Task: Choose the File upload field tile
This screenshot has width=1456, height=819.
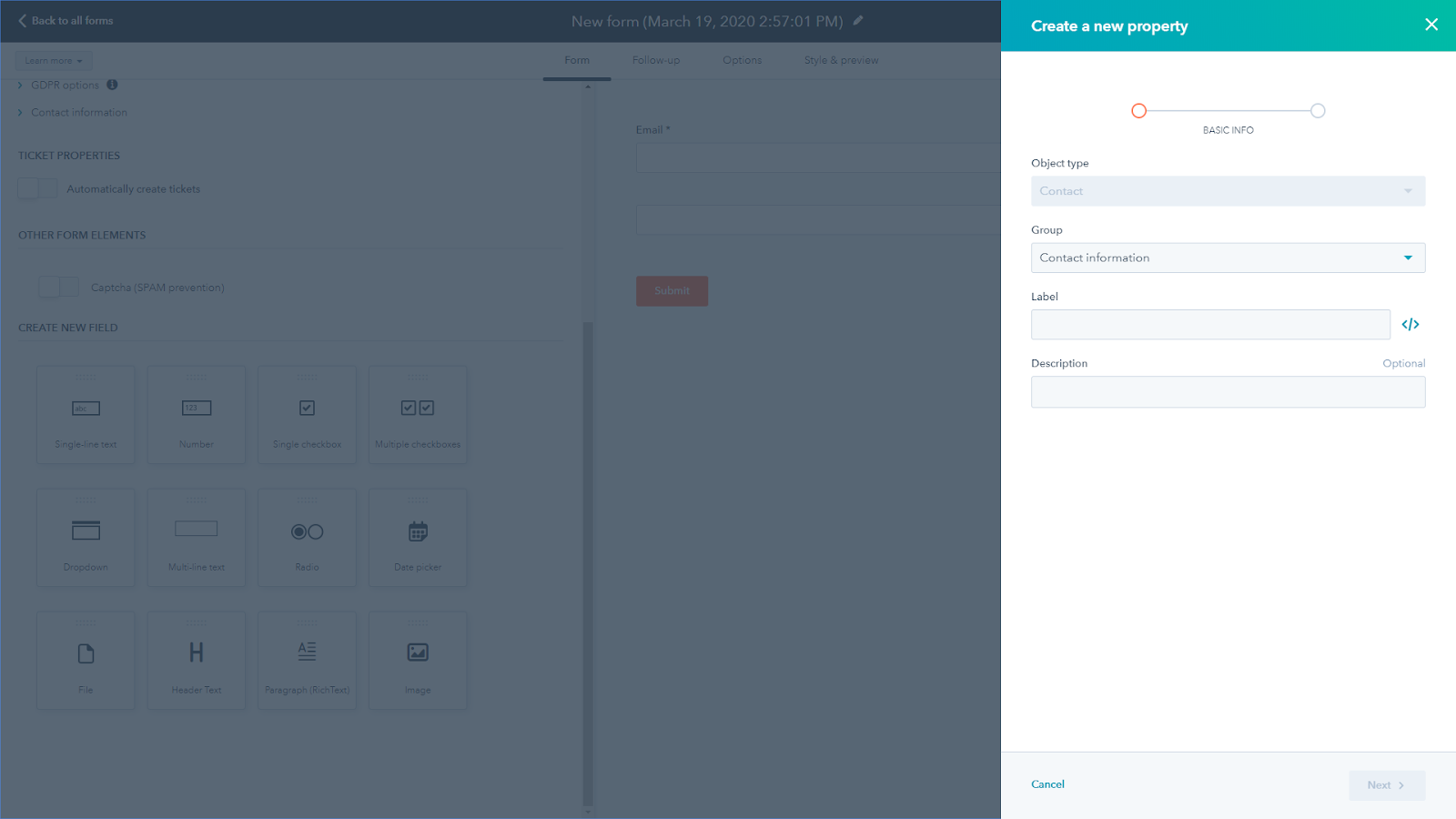Action: coord(86,661)
